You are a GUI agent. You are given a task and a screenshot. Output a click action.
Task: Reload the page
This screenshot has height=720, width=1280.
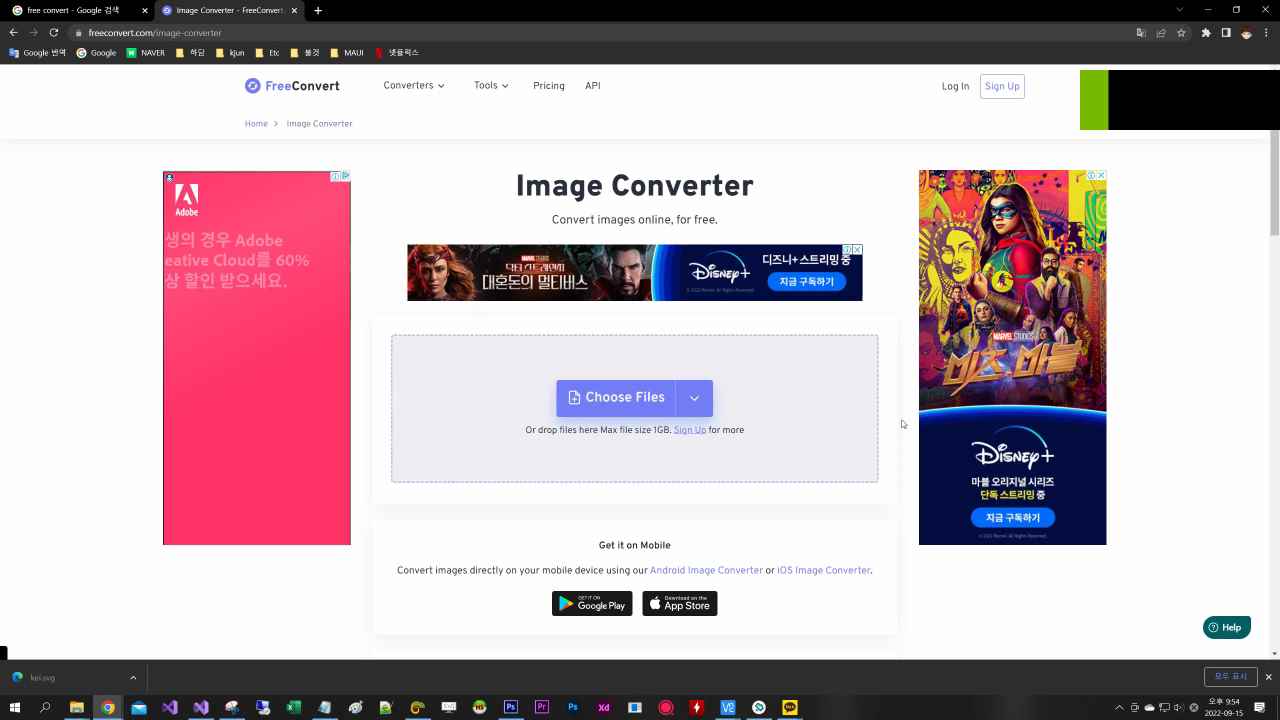tap(53, 33)
